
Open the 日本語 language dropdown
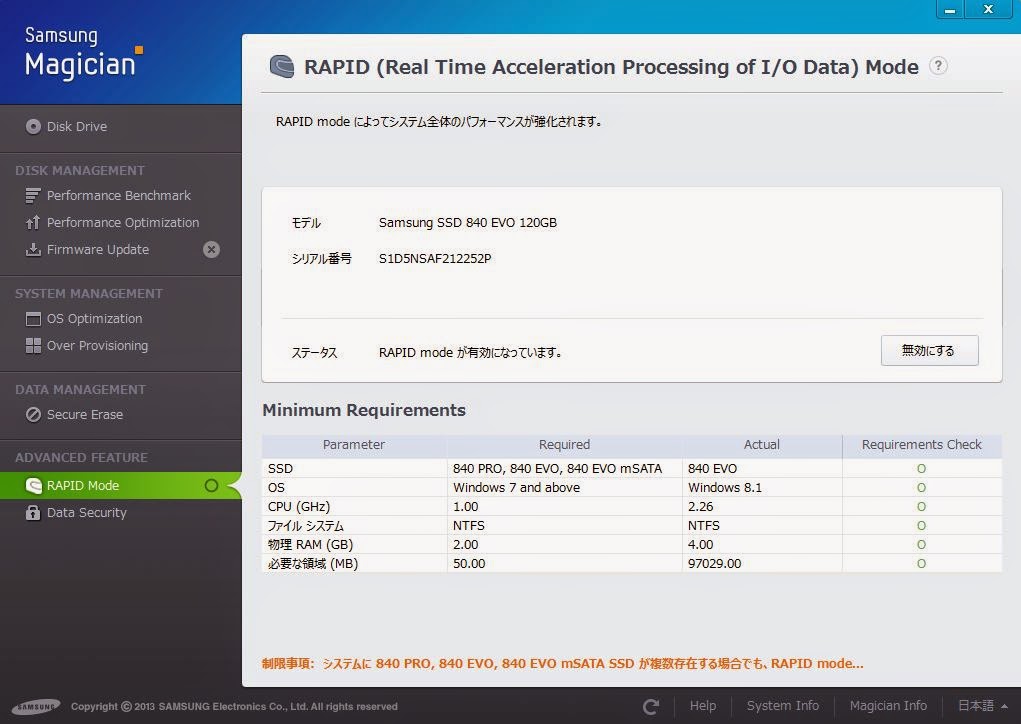(x=982, y=706)
